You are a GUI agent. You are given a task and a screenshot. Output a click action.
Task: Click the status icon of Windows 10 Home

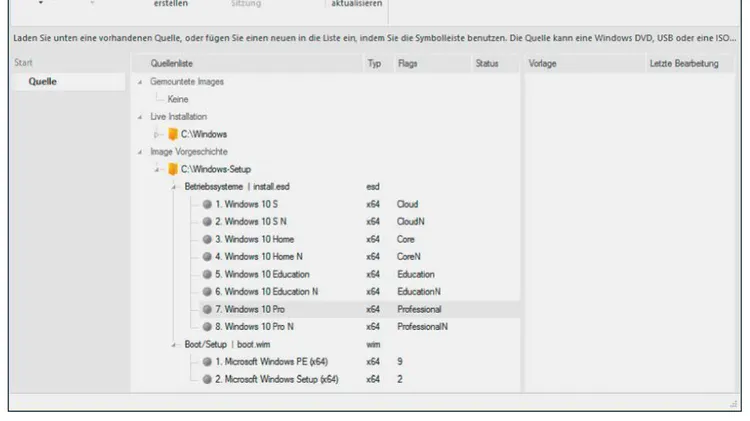(x=207, y=239)
